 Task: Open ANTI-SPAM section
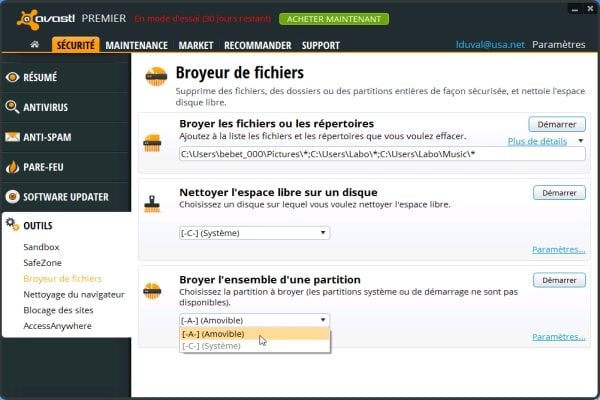tap(65, 137)
